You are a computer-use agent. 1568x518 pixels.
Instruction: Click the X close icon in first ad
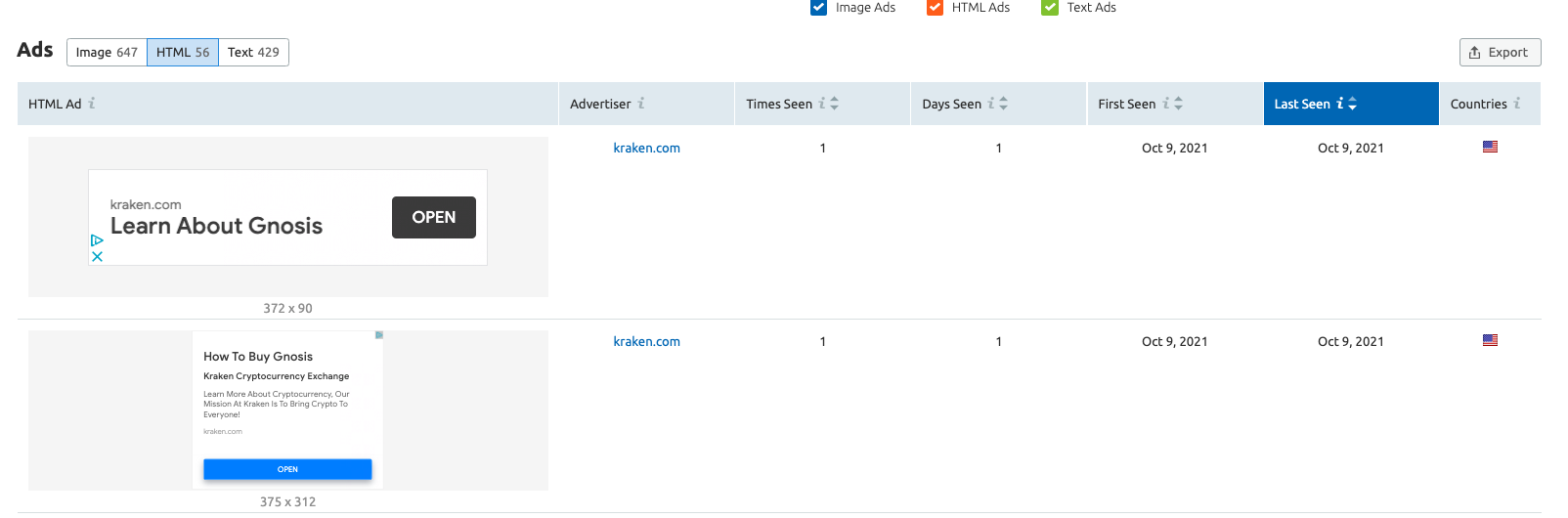(97, 257)
